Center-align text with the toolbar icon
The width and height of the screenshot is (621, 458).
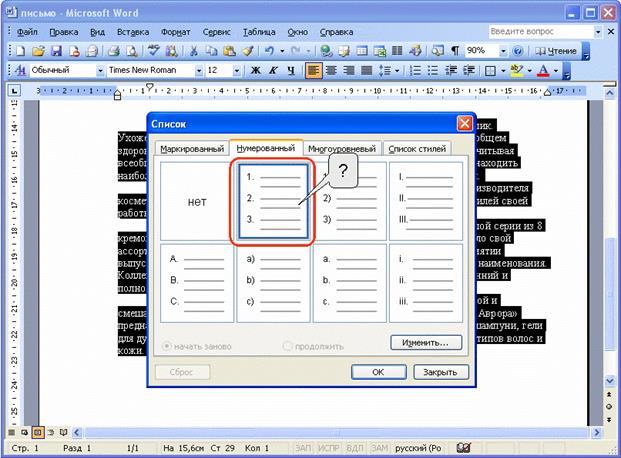click(x=331, y=71)
